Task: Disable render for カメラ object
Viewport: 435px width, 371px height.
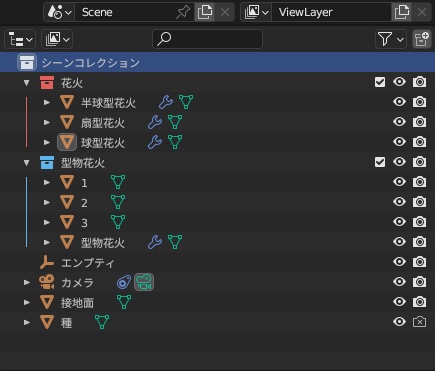Action: (x=419, y=282)
